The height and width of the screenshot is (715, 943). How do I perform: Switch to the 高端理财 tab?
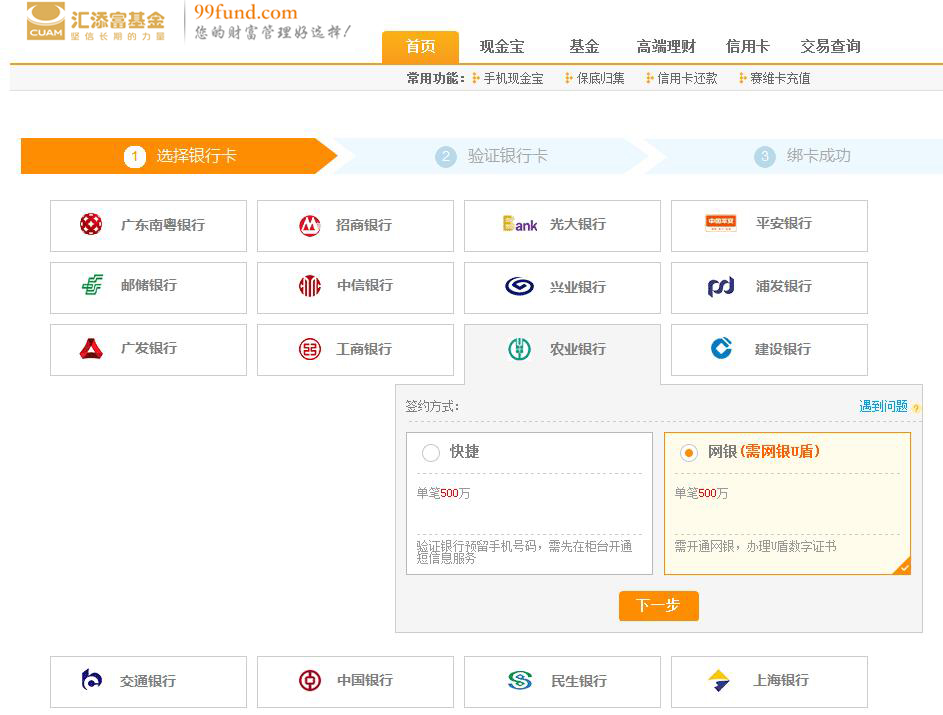(x=666, y=46)
